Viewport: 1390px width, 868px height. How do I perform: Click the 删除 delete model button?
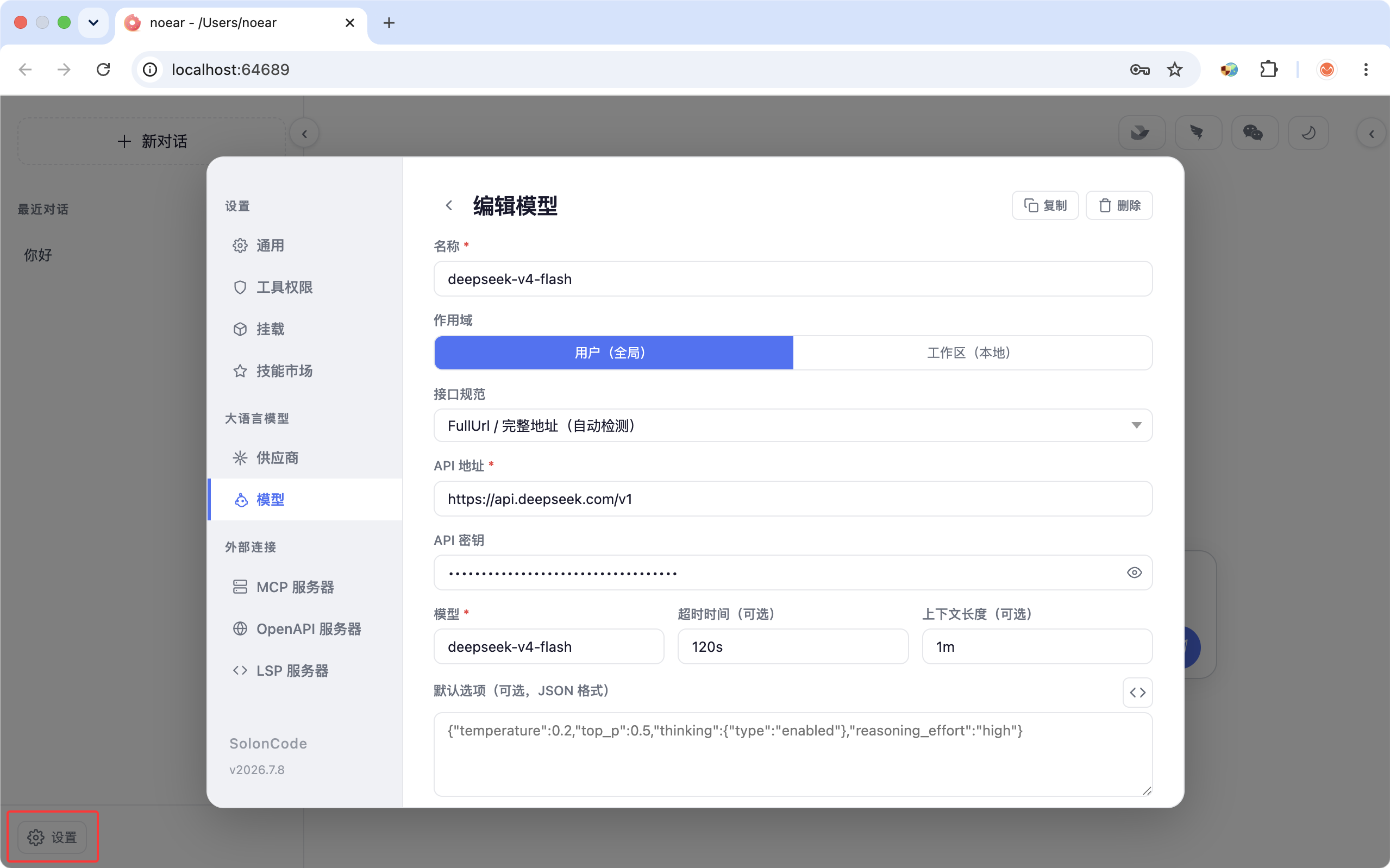pyautogui.click(x=1119, y=205)
